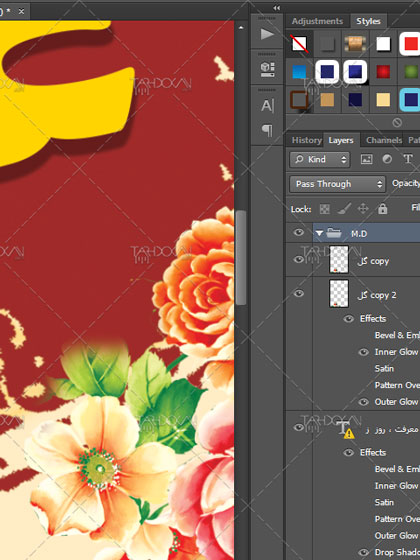The height and width of the screenshot is (560, 420).
Task: Open the Actions panel play icon
Action: click(x=267, y=35)
